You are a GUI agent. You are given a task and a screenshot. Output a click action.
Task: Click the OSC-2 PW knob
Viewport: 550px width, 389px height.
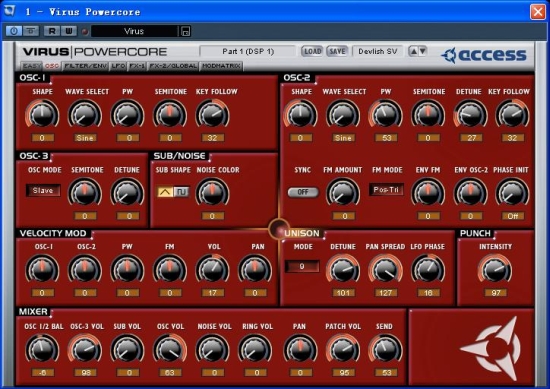[x=385, y=115]
